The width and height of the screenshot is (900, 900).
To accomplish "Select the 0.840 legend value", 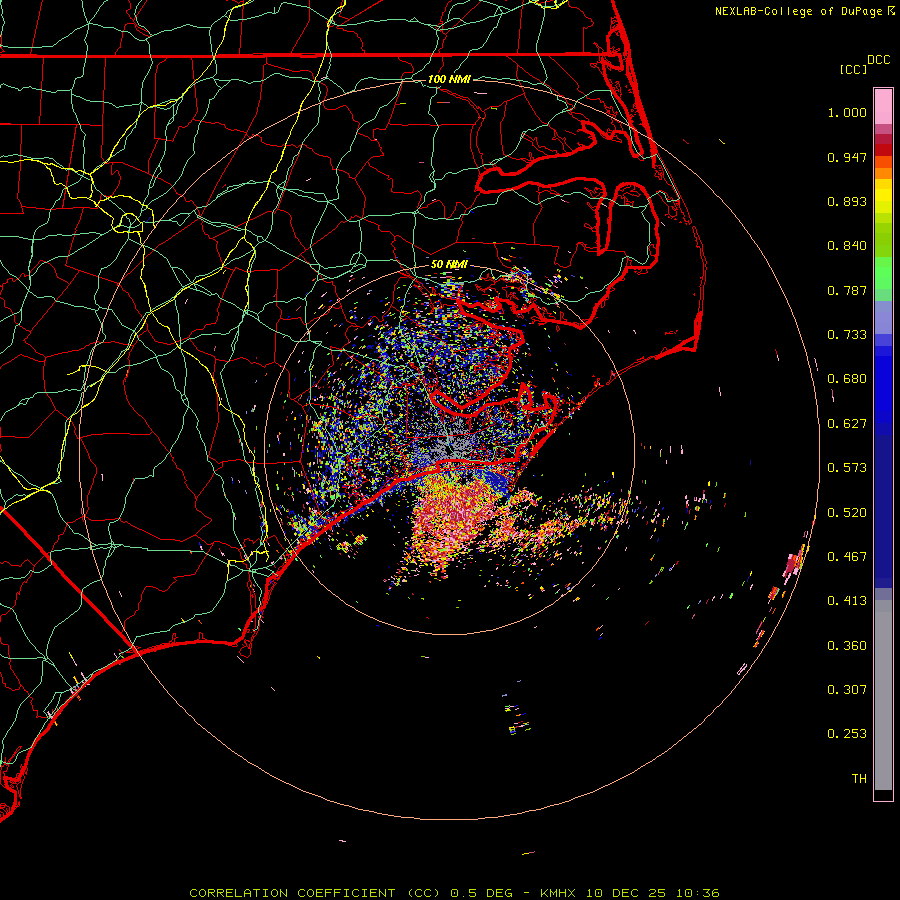I will (x=847, y=246).
